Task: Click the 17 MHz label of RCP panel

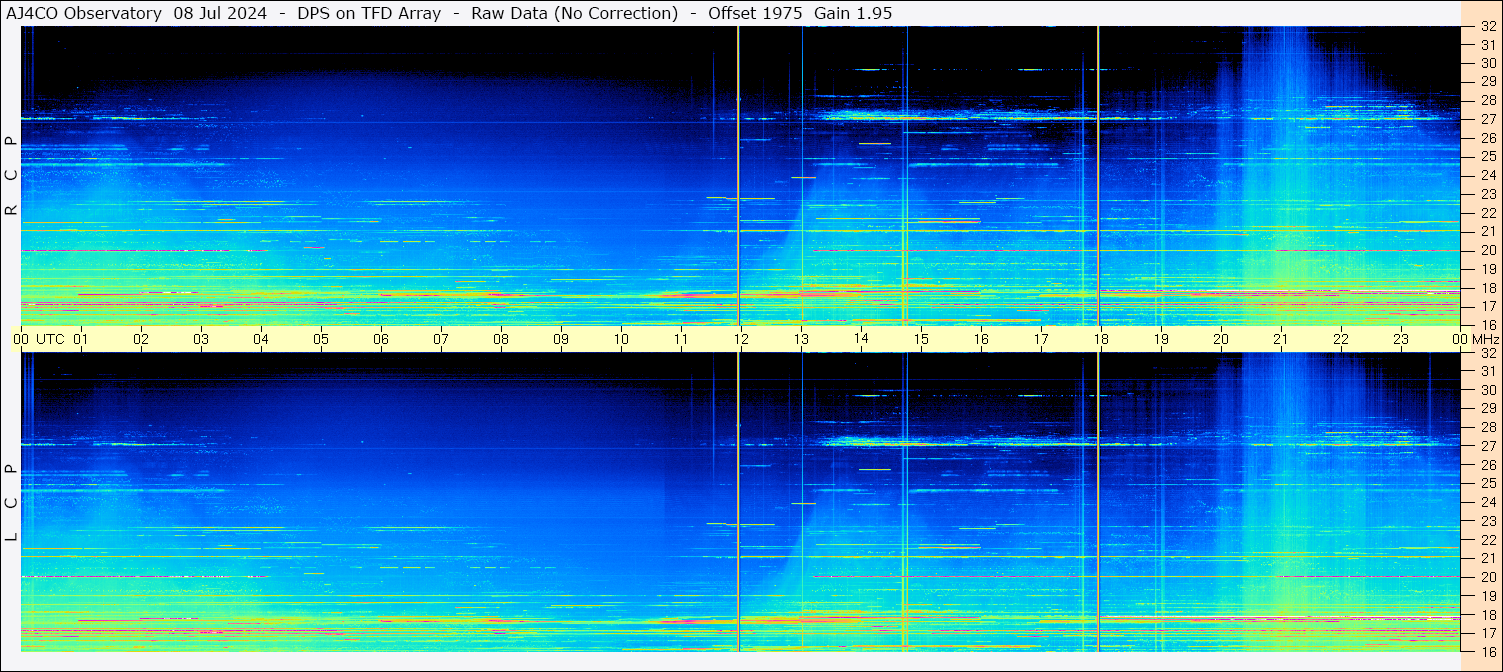Action: pos(1487,306)
